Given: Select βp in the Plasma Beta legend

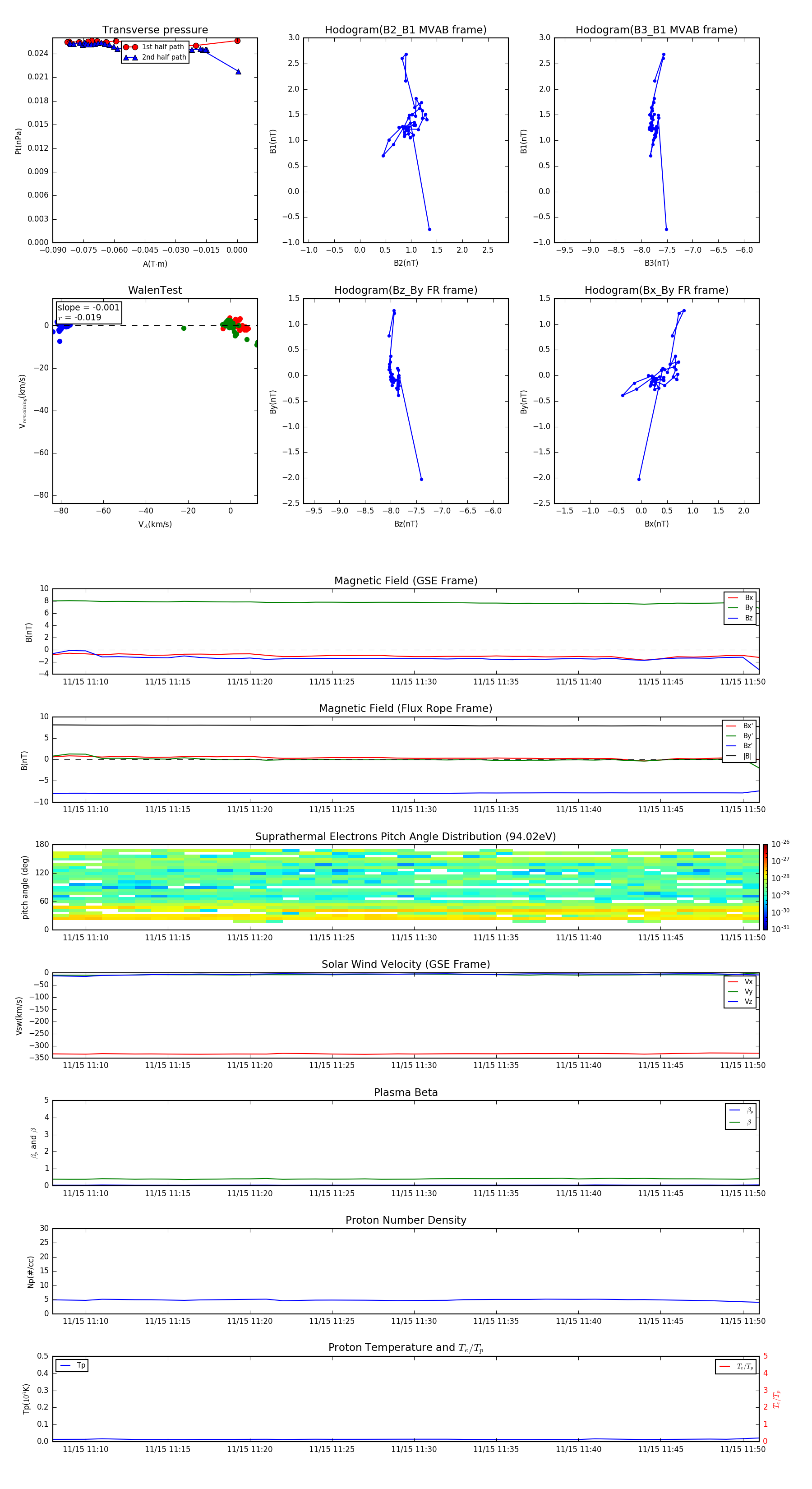Looking at the screenshot, I should (741, 1110).
